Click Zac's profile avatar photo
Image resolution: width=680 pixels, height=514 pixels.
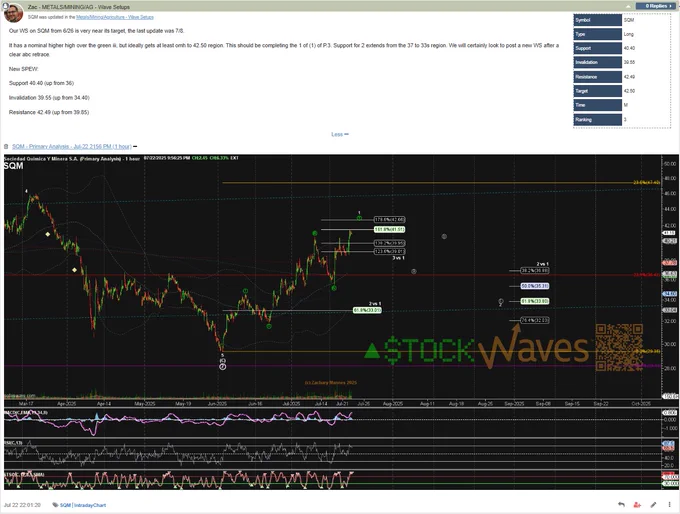pyautogui.click(x=13, y=13)
